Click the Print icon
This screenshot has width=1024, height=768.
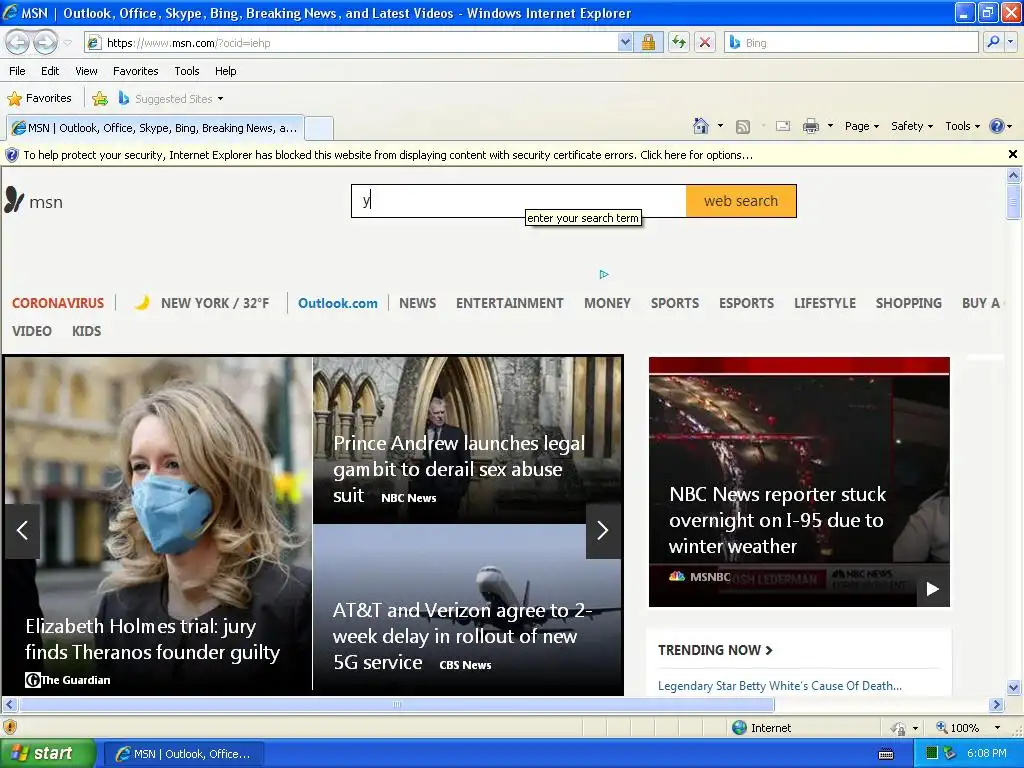tap(810, 126)
